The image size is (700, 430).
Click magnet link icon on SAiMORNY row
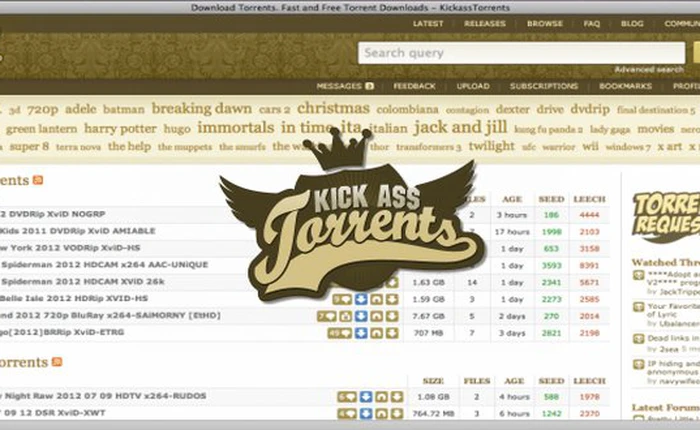pyautogui.click(x=377, y=316)
